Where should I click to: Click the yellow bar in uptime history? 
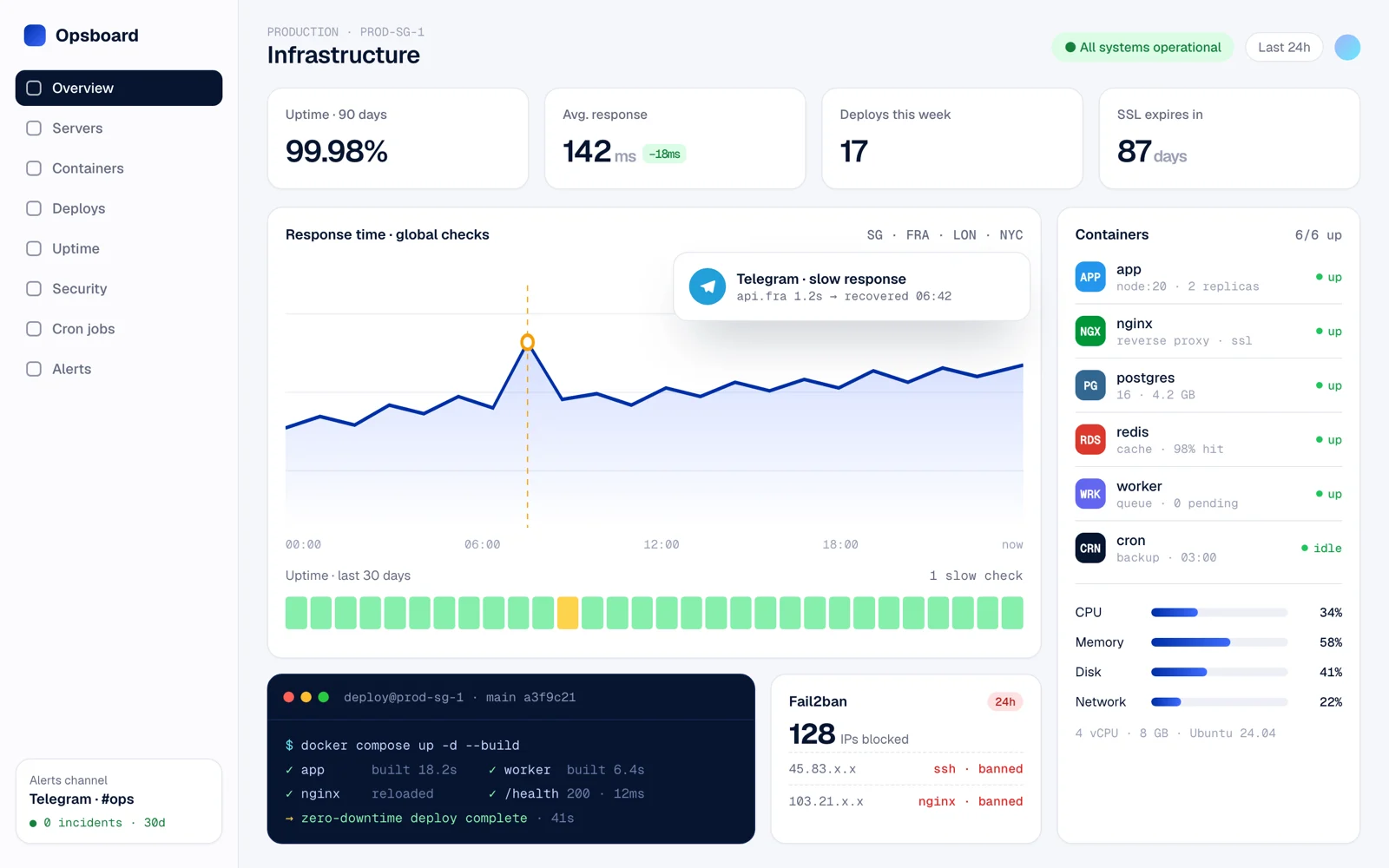pyautogui.click(x=568, y=613)
